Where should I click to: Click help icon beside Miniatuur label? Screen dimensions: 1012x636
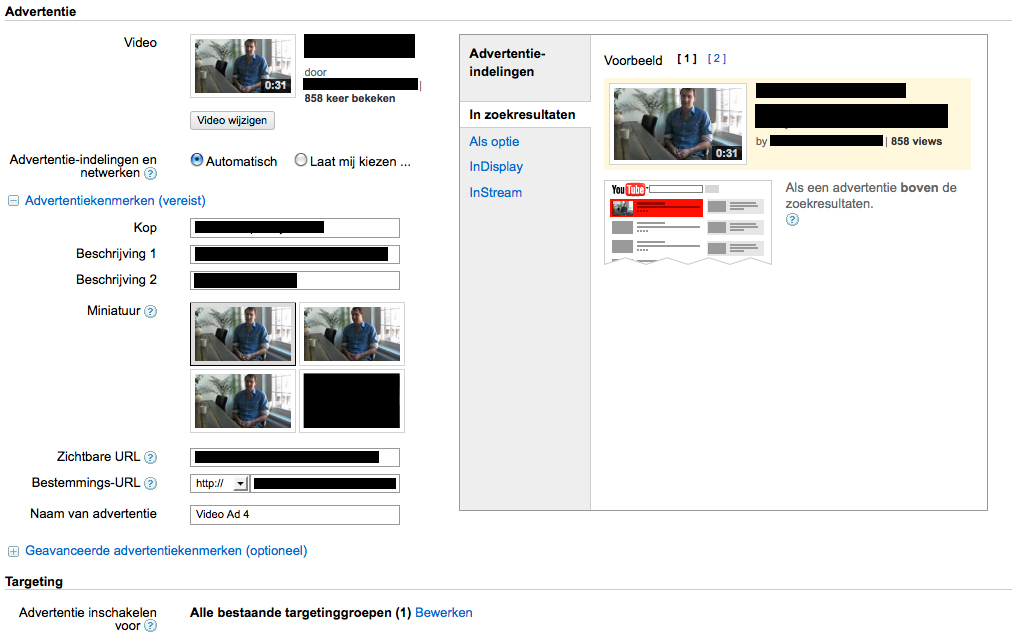pos(150,311)
